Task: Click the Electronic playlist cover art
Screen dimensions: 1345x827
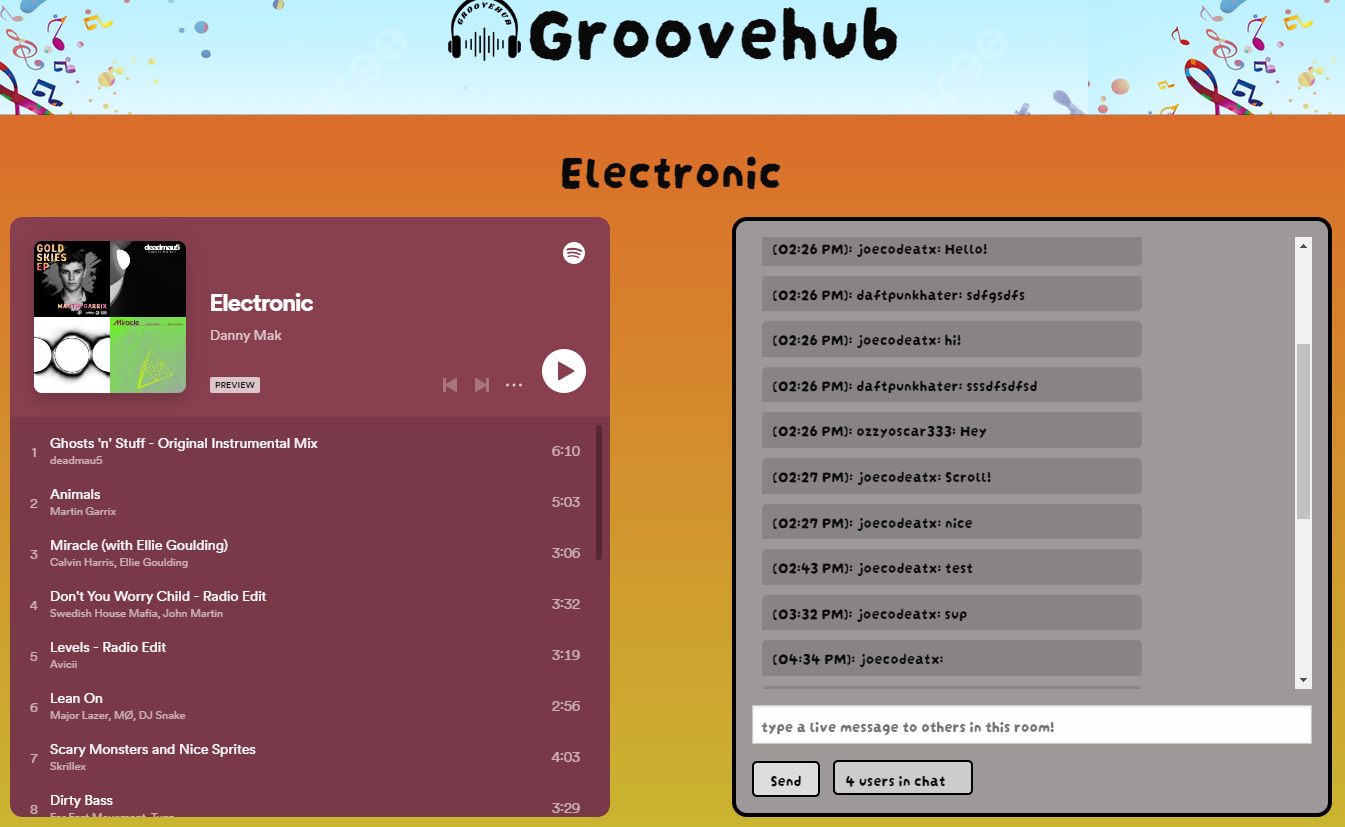Action: (x=110, y=317)
